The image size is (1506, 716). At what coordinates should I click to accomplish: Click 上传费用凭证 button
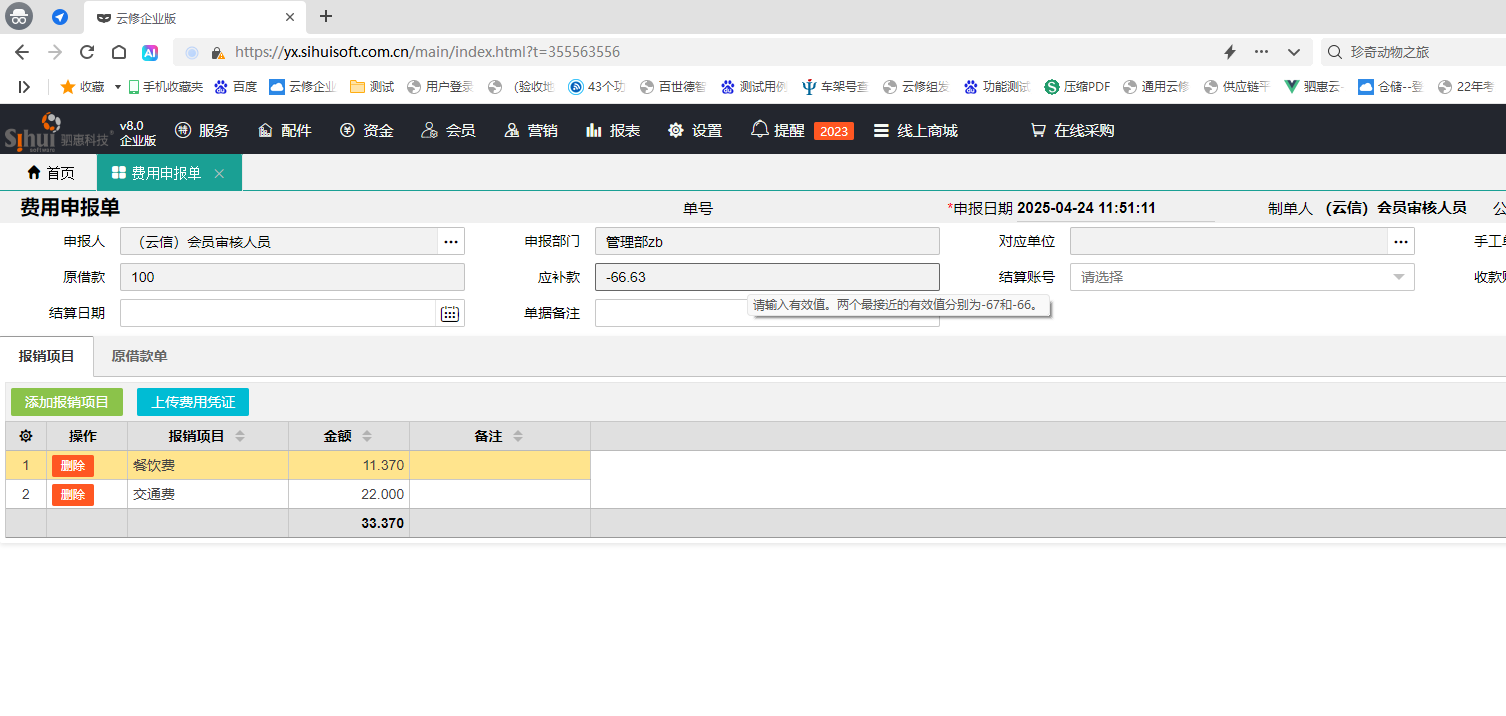[193, 402]
